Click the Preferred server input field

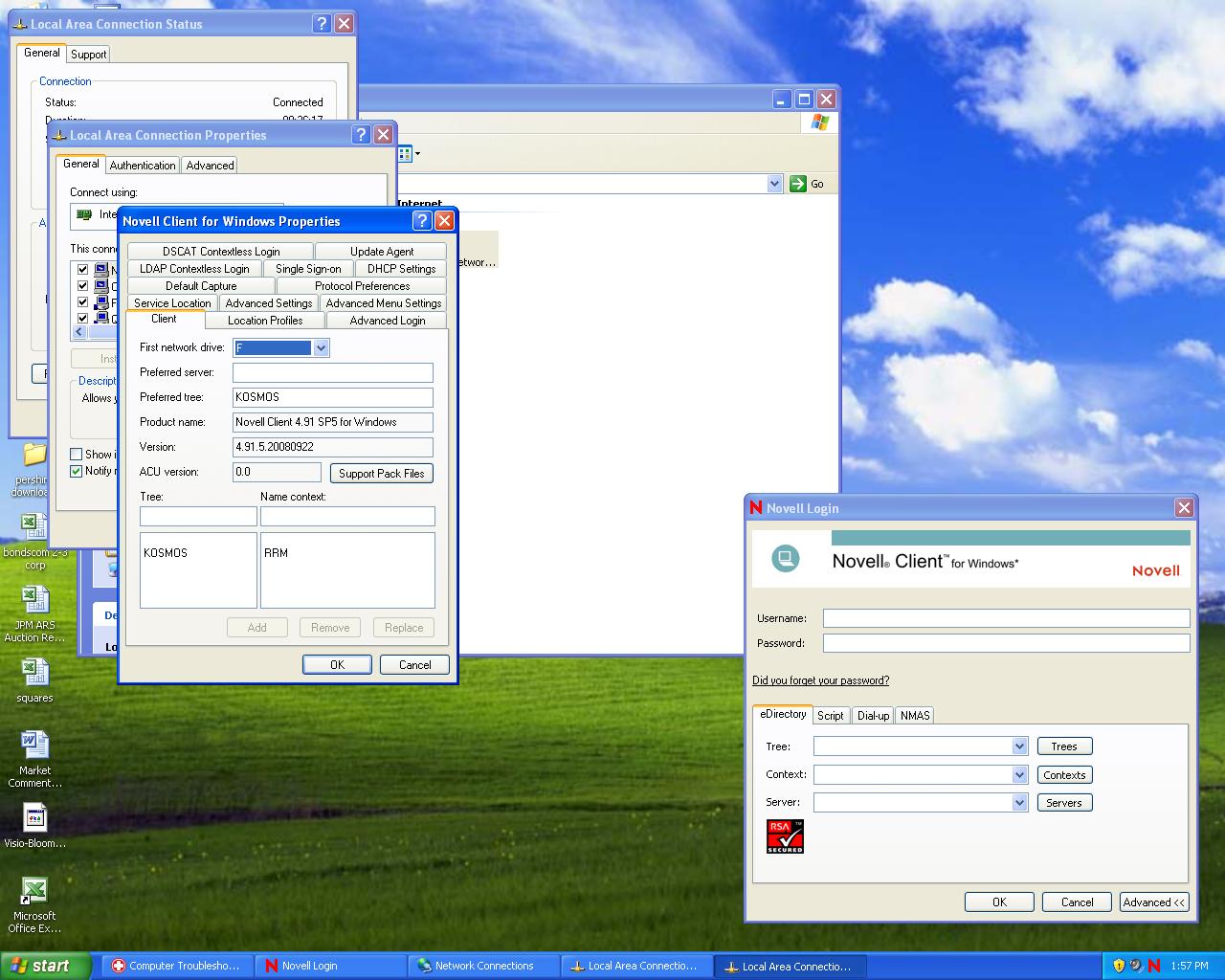333,372
